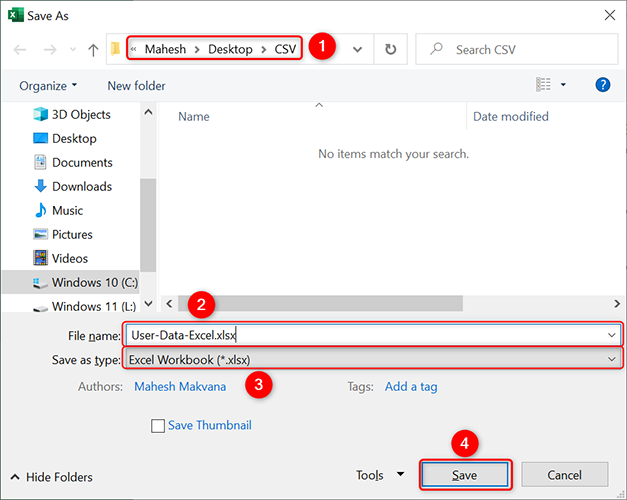
Task: Click the blue Help question mark icon
Action: [x=603, y=85]
